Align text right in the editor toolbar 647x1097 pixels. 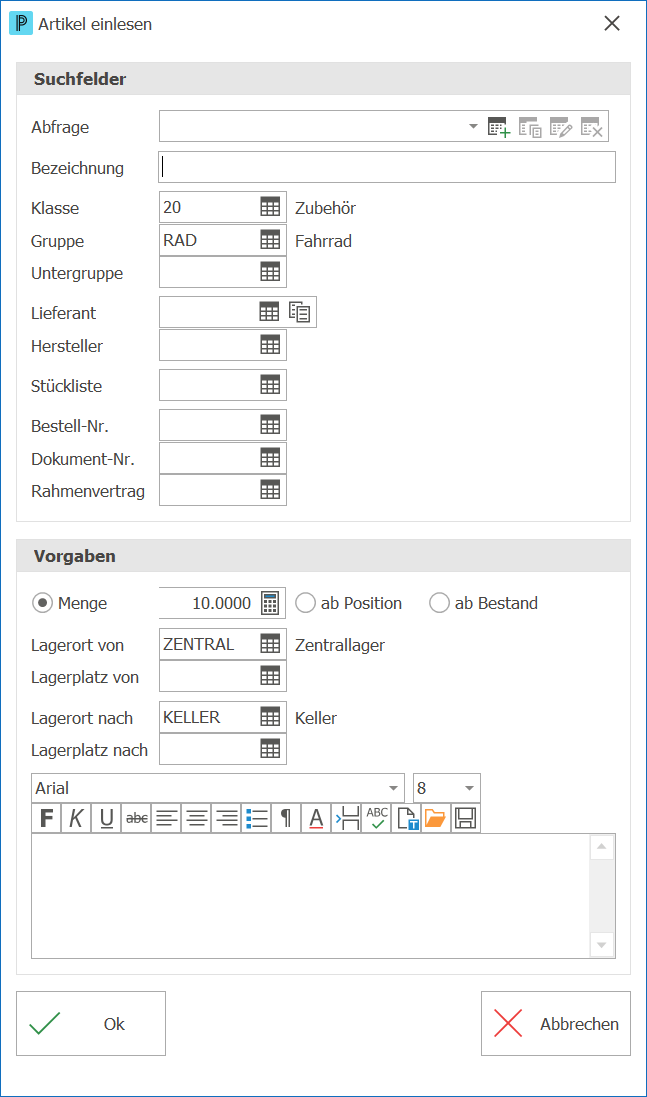point(227,818)
